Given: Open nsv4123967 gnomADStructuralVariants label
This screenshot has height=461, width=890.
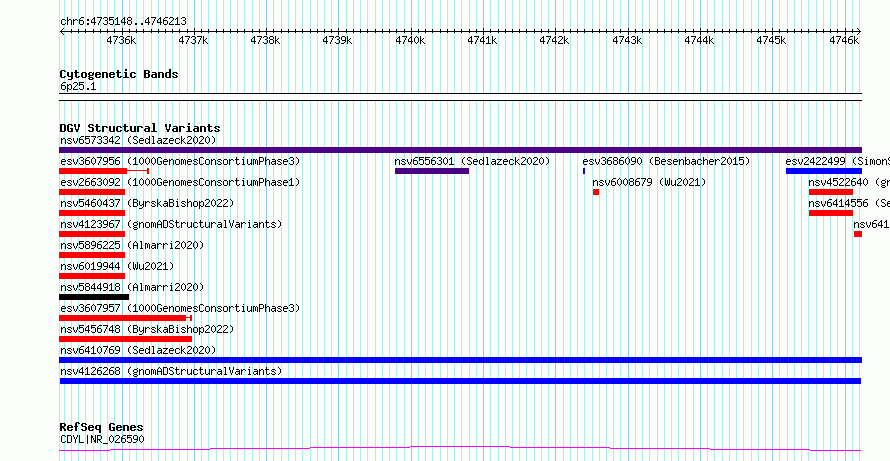Looking at the screenshot, I should point(171,224).
